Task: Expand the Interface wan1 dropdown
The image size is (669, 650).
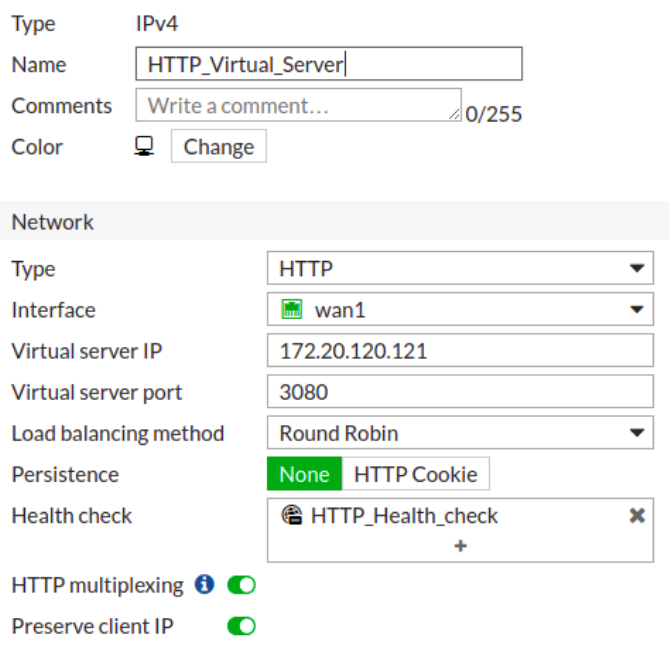Action: pos(460,309)
